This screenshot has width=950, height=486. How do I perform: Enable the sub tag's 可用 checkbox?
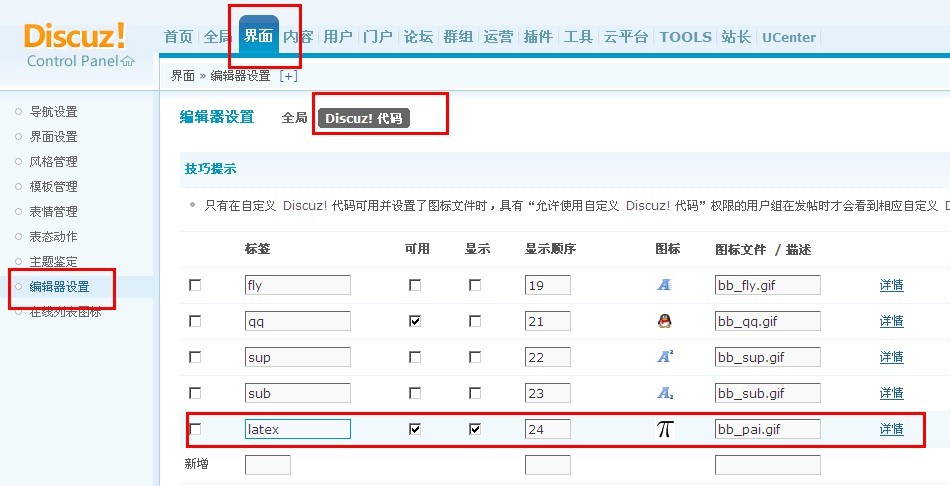pos(415,393)
